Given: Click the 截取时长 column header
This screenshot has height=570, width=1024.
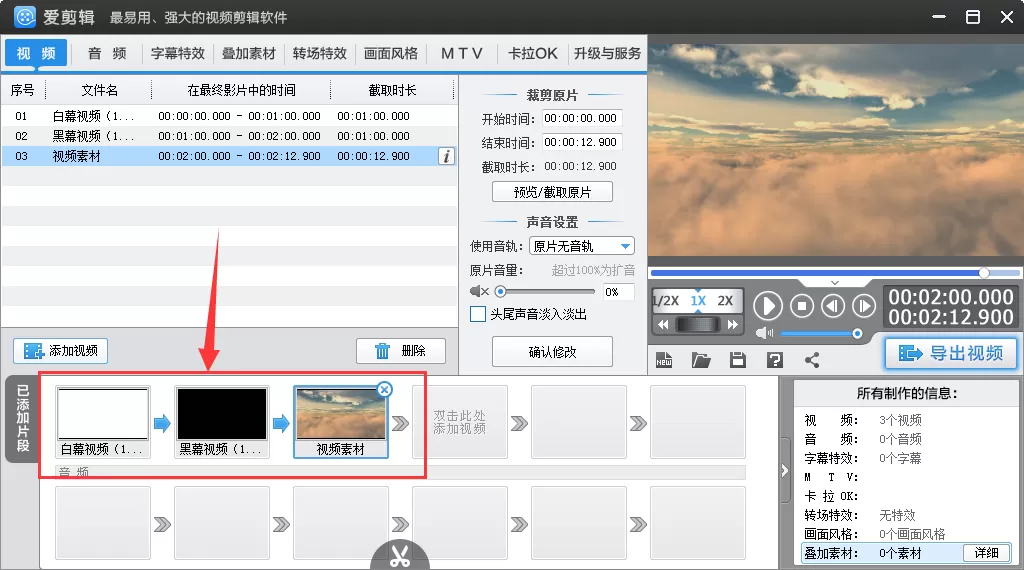Looking at the screenshot, I should pos(392,90).
